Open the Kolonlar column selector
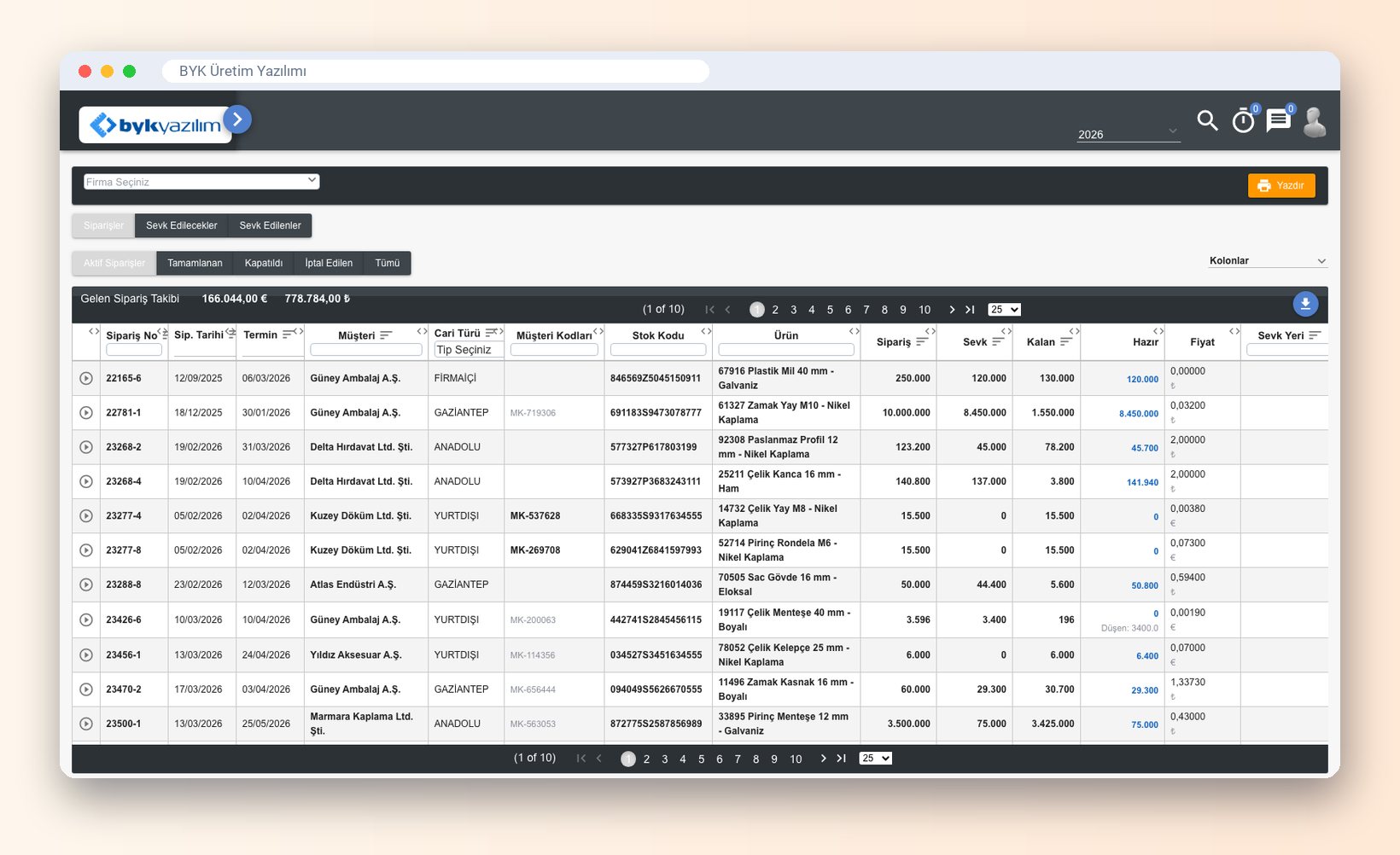The width and height of the screenshot is (1400, 855). point(1268,261)
